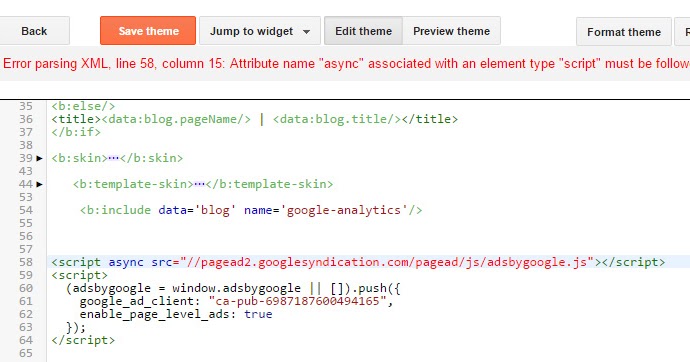Click the b:else tag on line 35

pos(83,106)
